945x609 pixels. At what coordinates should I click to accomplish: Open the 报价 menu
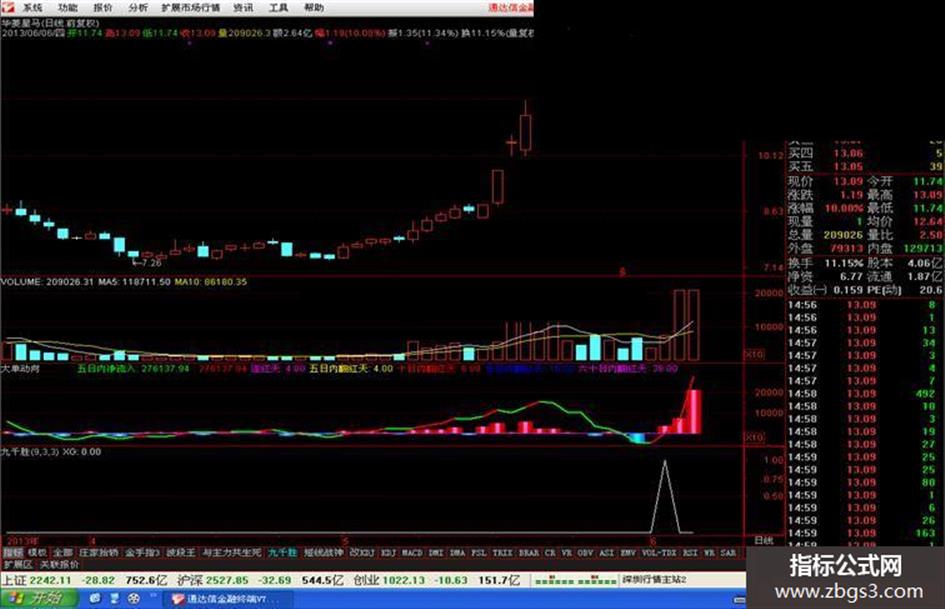(103, 8)
